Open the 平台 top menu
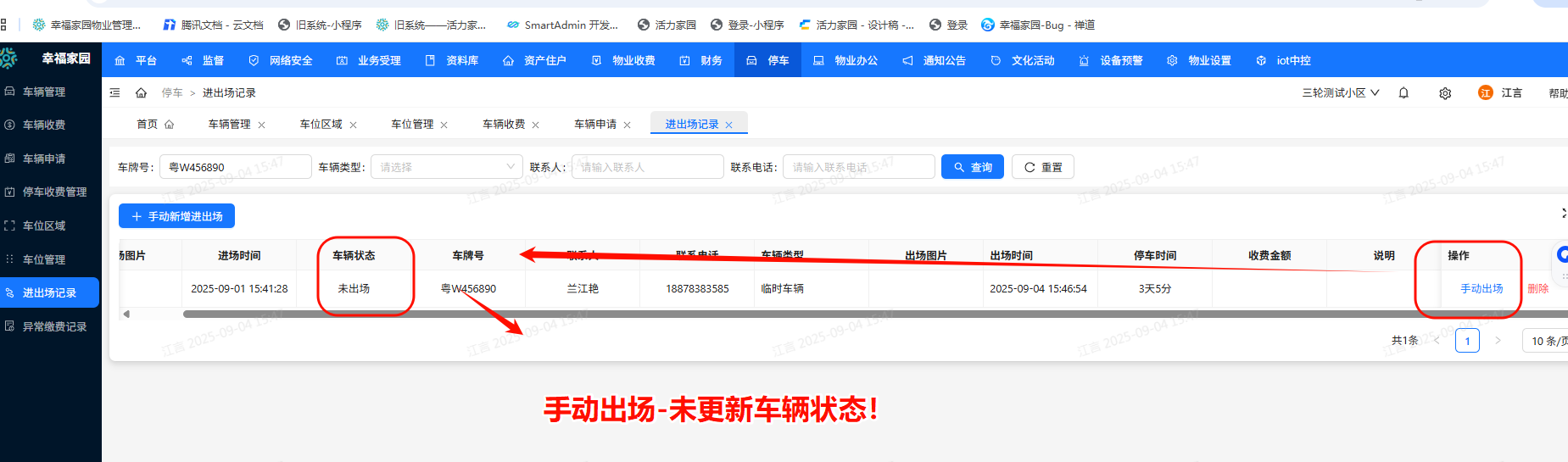Image resolution: width=1568 pixels, height=462 pixels. pos(136,60)
